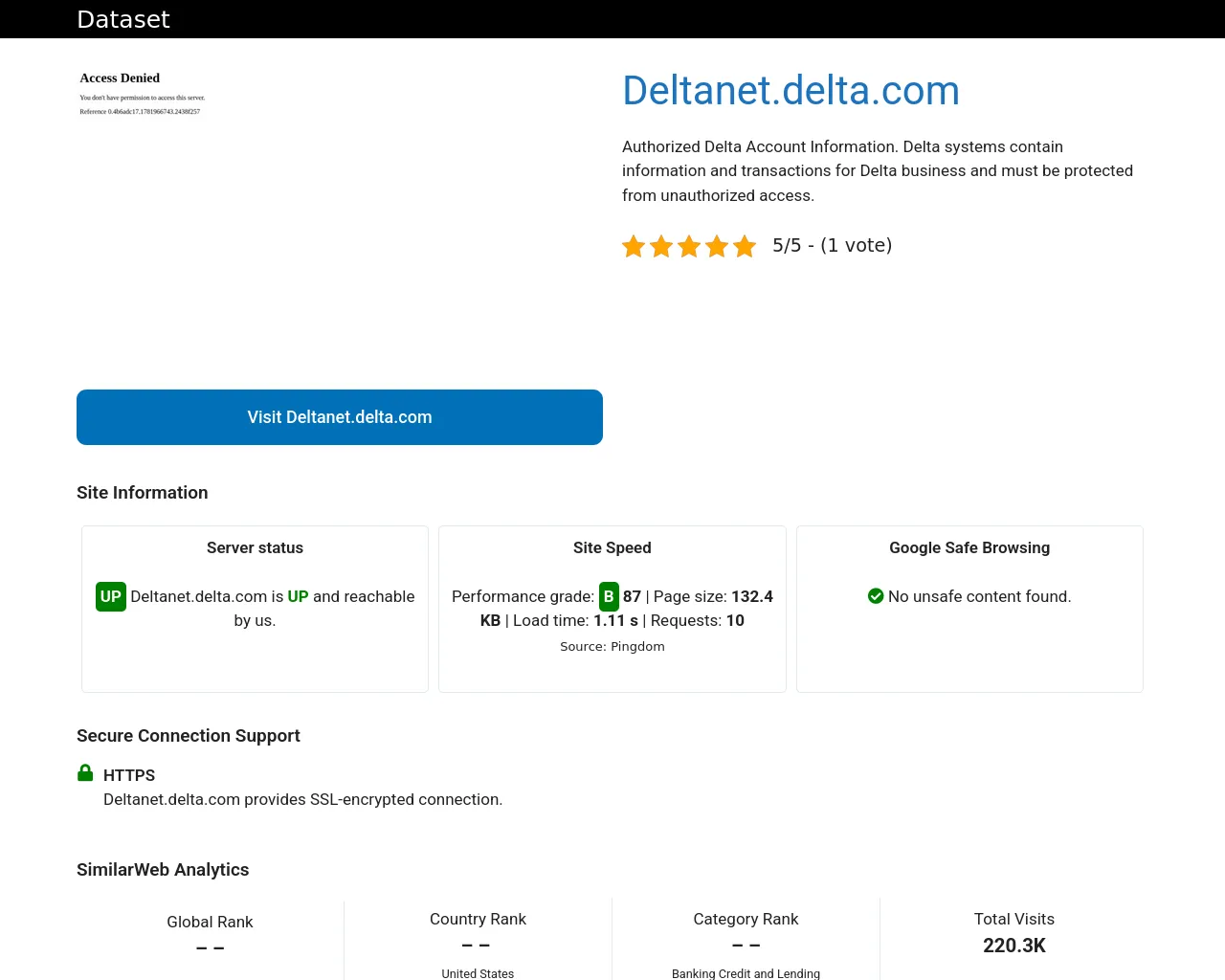Screen dimensions: 1225x980
Task: Select the third rating star
Action: [689, 247]
